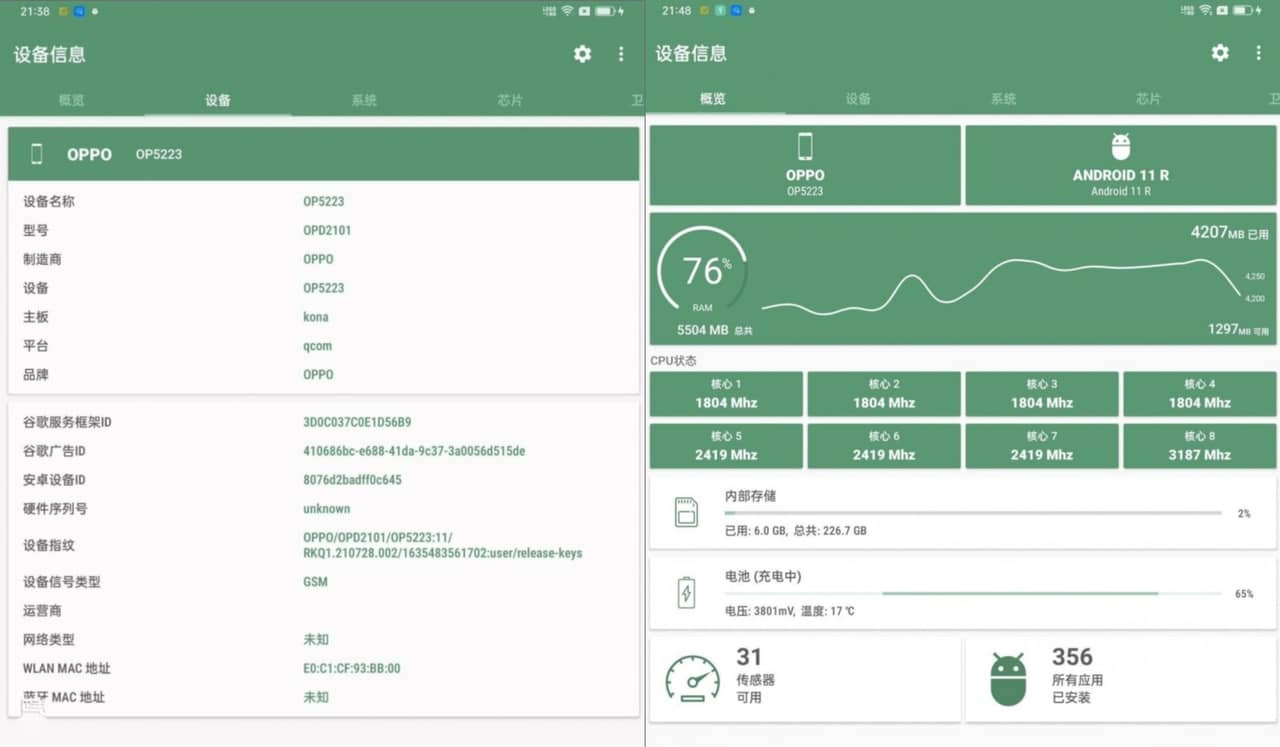Image resolution: width=1280 pixels, height=747 pixels.
Task: Open settings gear in left pane
Action: pos(582,54)
